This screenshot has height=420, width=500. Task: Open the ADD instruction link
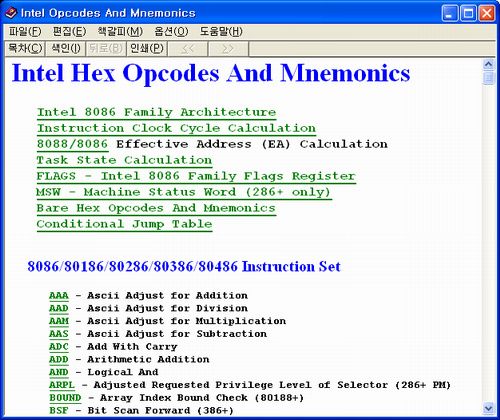pyautogui.click(x=59, y=359)
